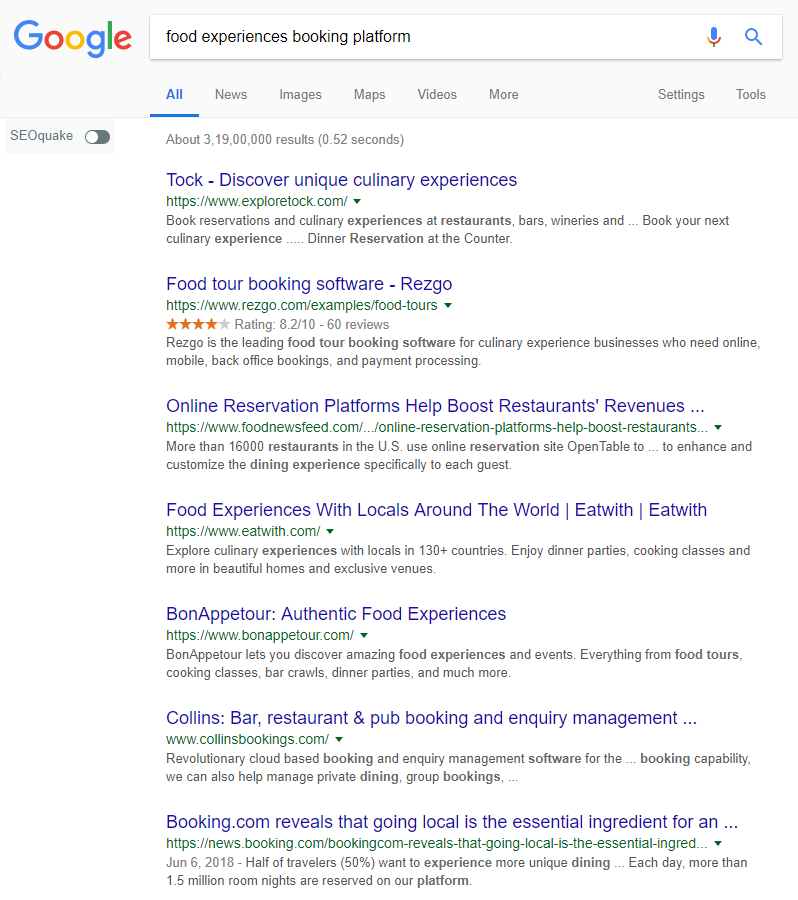Open Eatwith Food Experiences result
This screenshot has height=900, width=798.
[436, 510]
